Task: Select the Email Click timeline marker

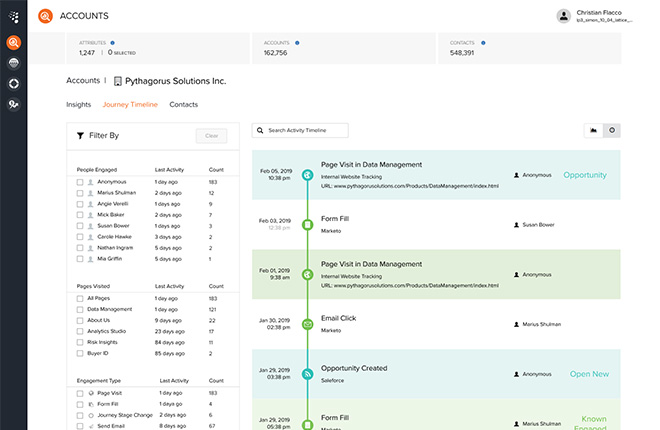Action: pos(308,324)
